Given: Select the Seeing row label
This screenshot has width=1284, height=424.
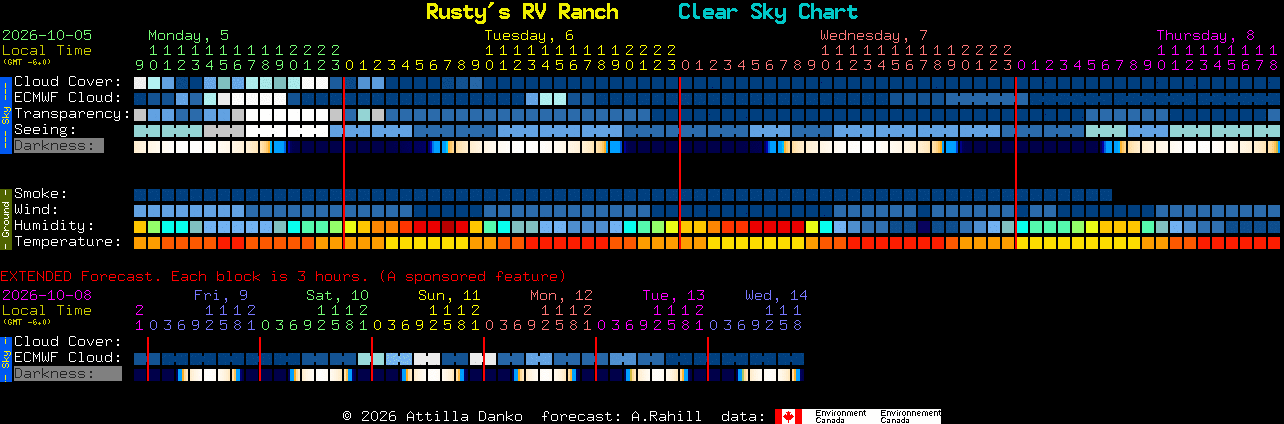Looking at the screenshot, I should [x=45, y=130].
